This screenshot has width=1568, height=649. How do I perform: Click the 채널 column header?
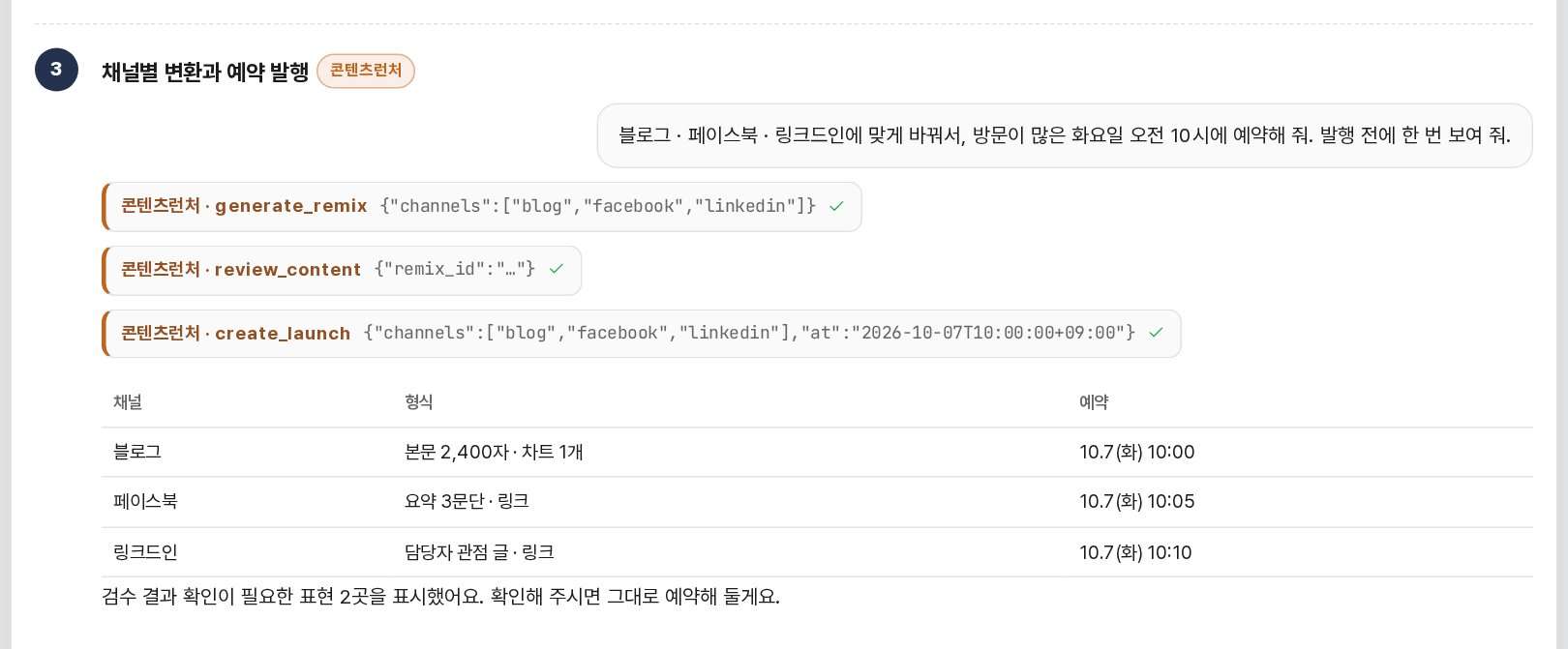(x=128, y=402)
